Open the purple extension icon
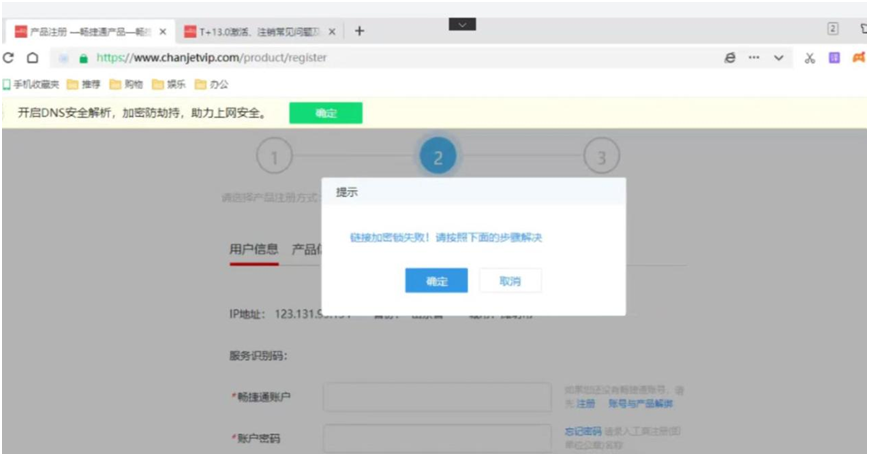Image resolution: width=869 pixels, height=456 pixels. pos(834,58)
